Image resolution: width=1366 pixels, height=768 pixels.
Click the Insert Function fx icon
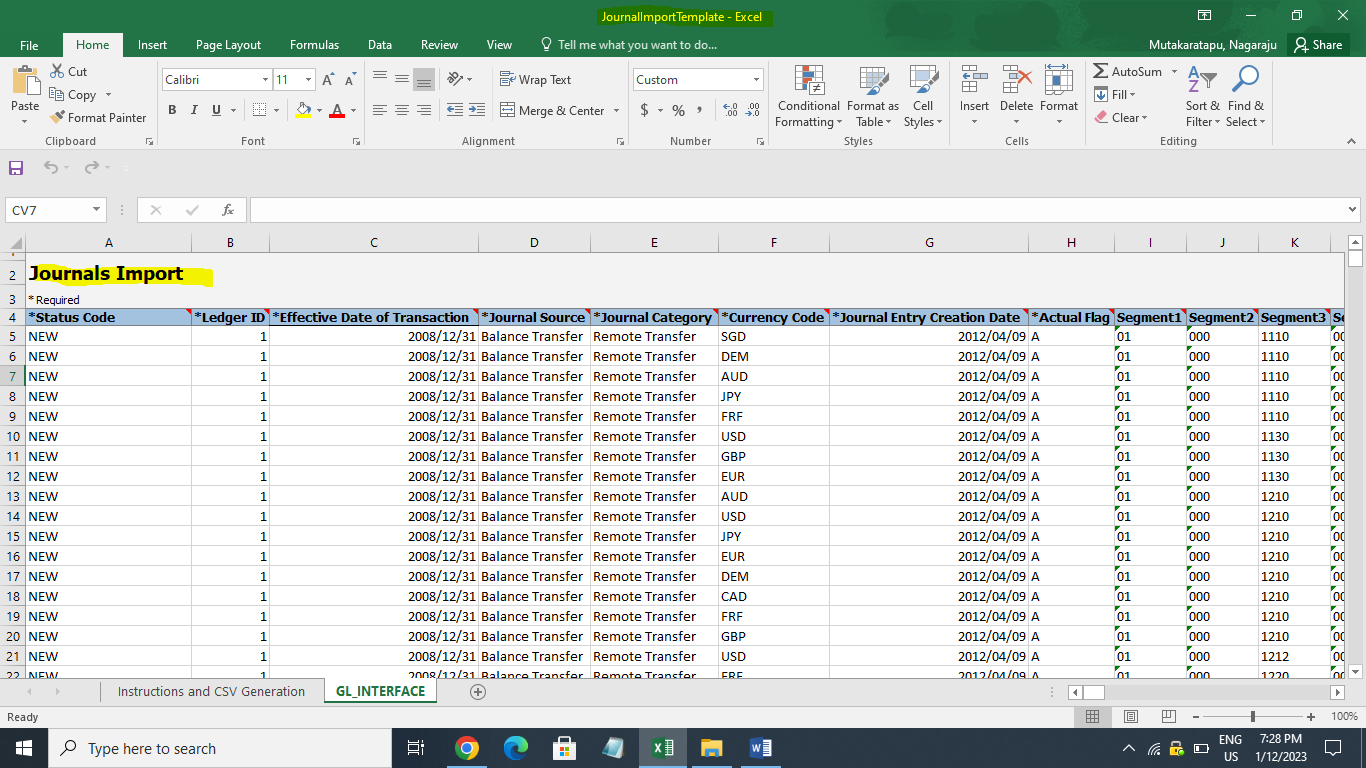228,210
